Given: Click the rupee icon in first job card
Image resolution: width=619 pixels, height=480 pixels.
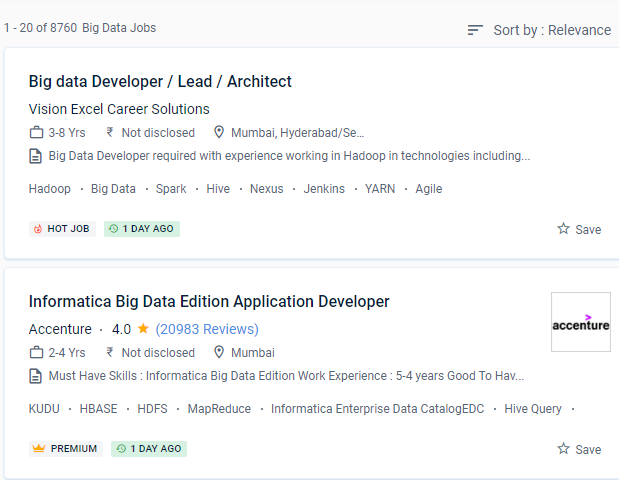Looking at the screenshot, I should pos(110,132).
